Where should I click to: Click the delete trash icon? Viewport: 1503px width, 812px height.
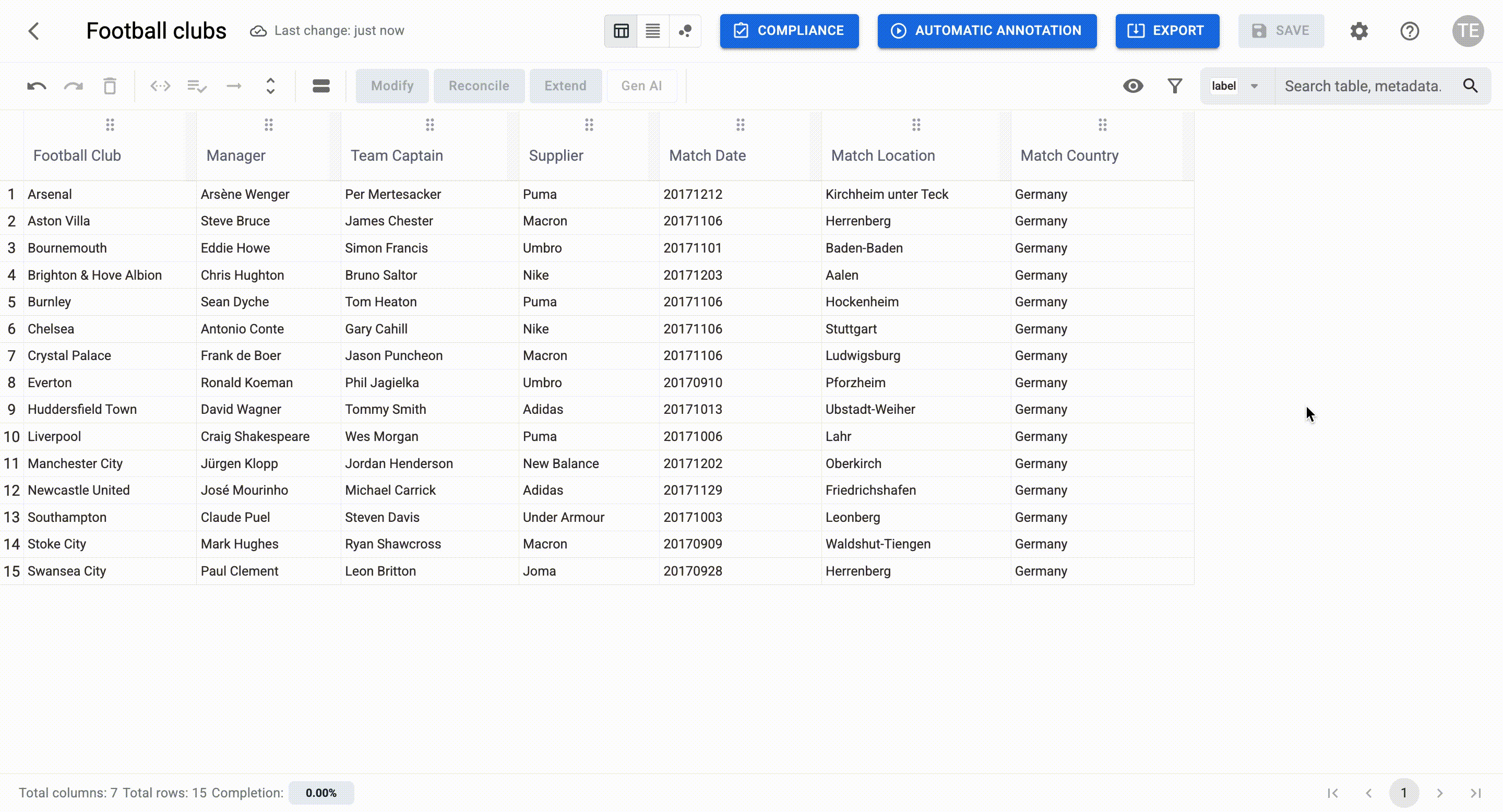point(110,86)
